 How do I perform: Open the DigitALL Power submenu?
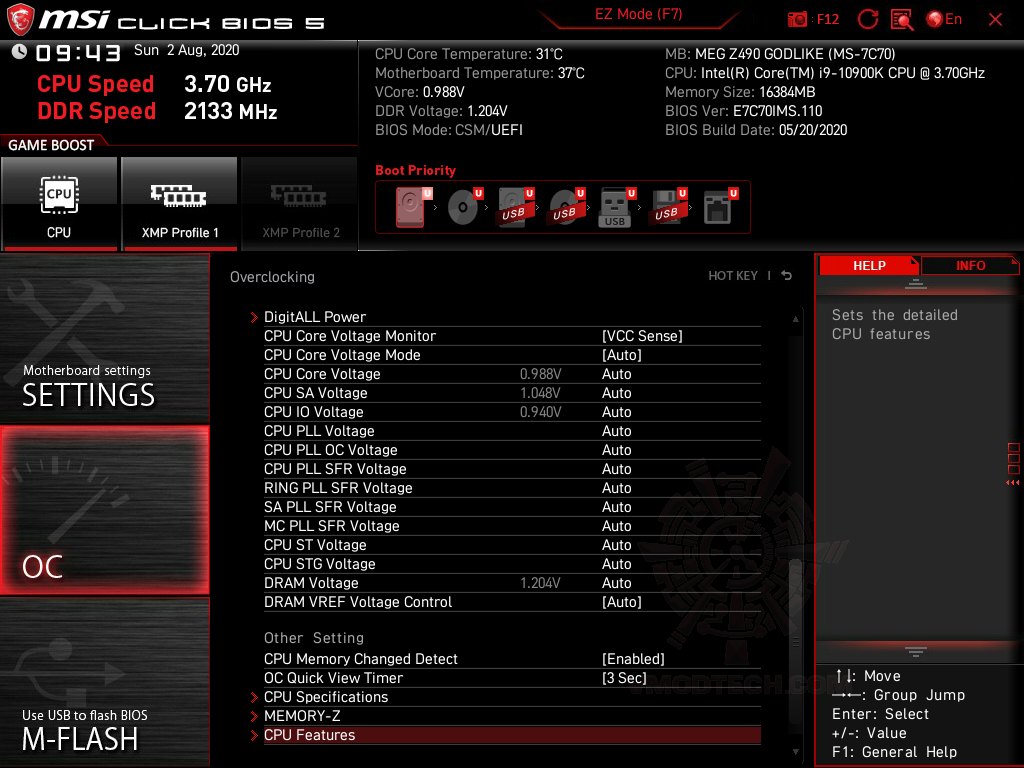point(315,316)
